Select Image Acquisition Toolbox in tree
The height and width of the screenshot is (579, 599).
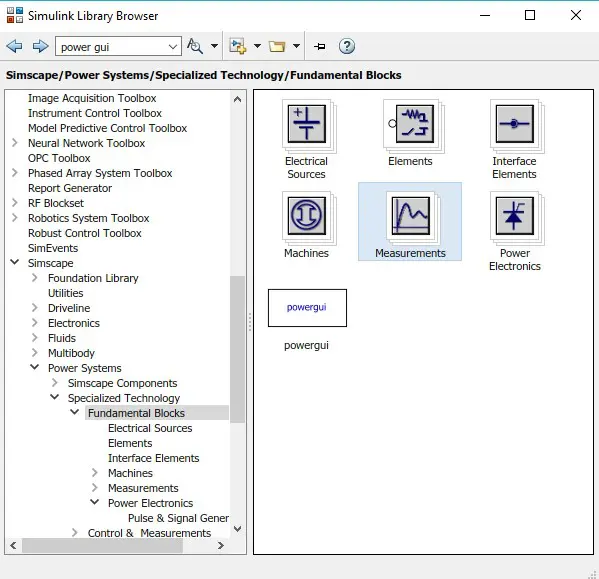[x=92, y=98]
